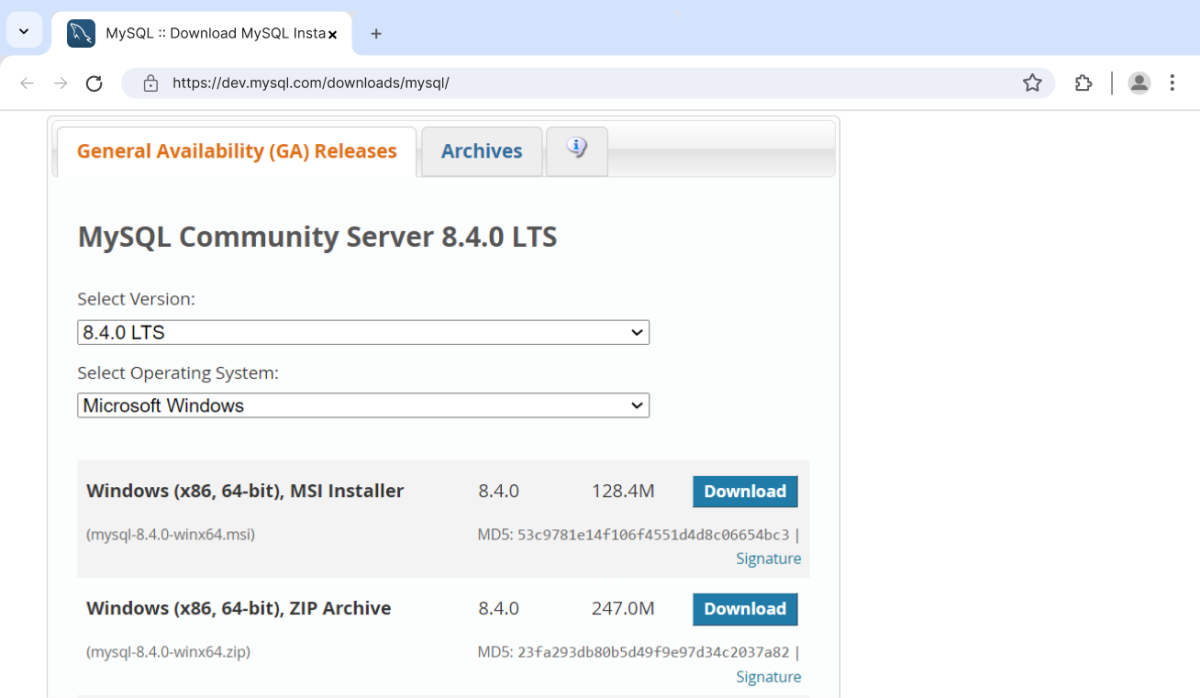Open the Signature link for the ZIP archive

768,676
